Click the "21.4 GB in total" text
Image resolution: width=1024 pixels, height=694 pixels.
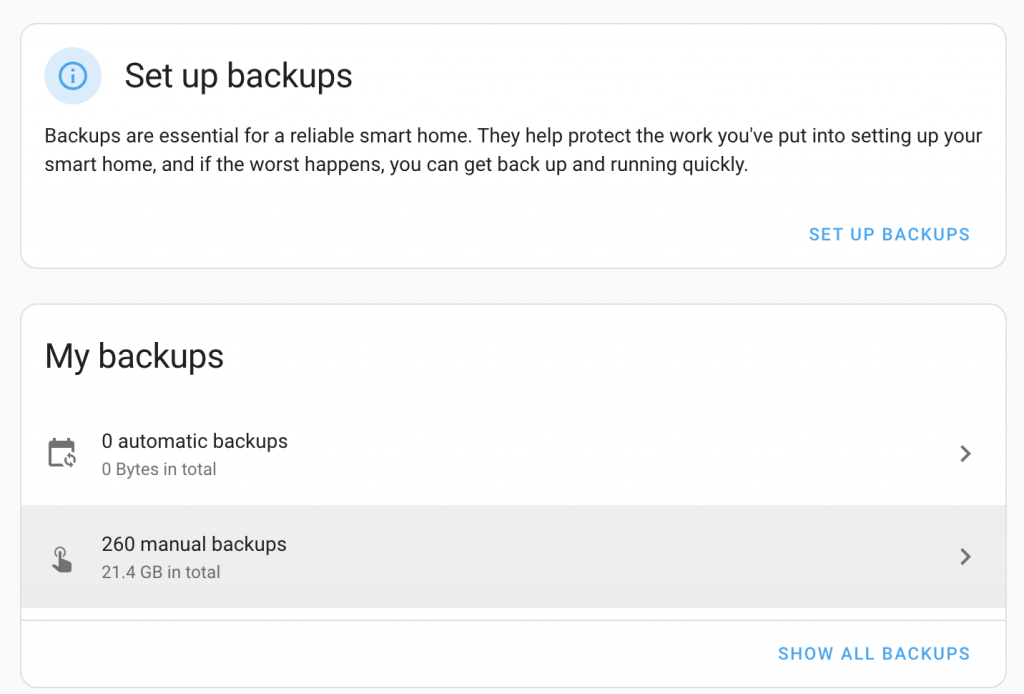(161, 572)
